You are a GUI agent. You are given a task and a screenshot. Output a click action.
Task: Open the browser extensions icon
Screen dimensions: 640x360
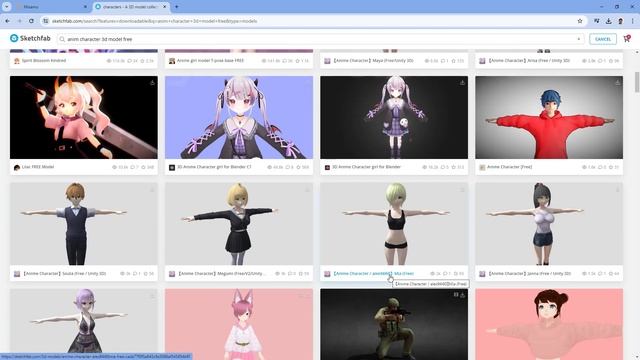pyautogui.click(x=597, y=21)
